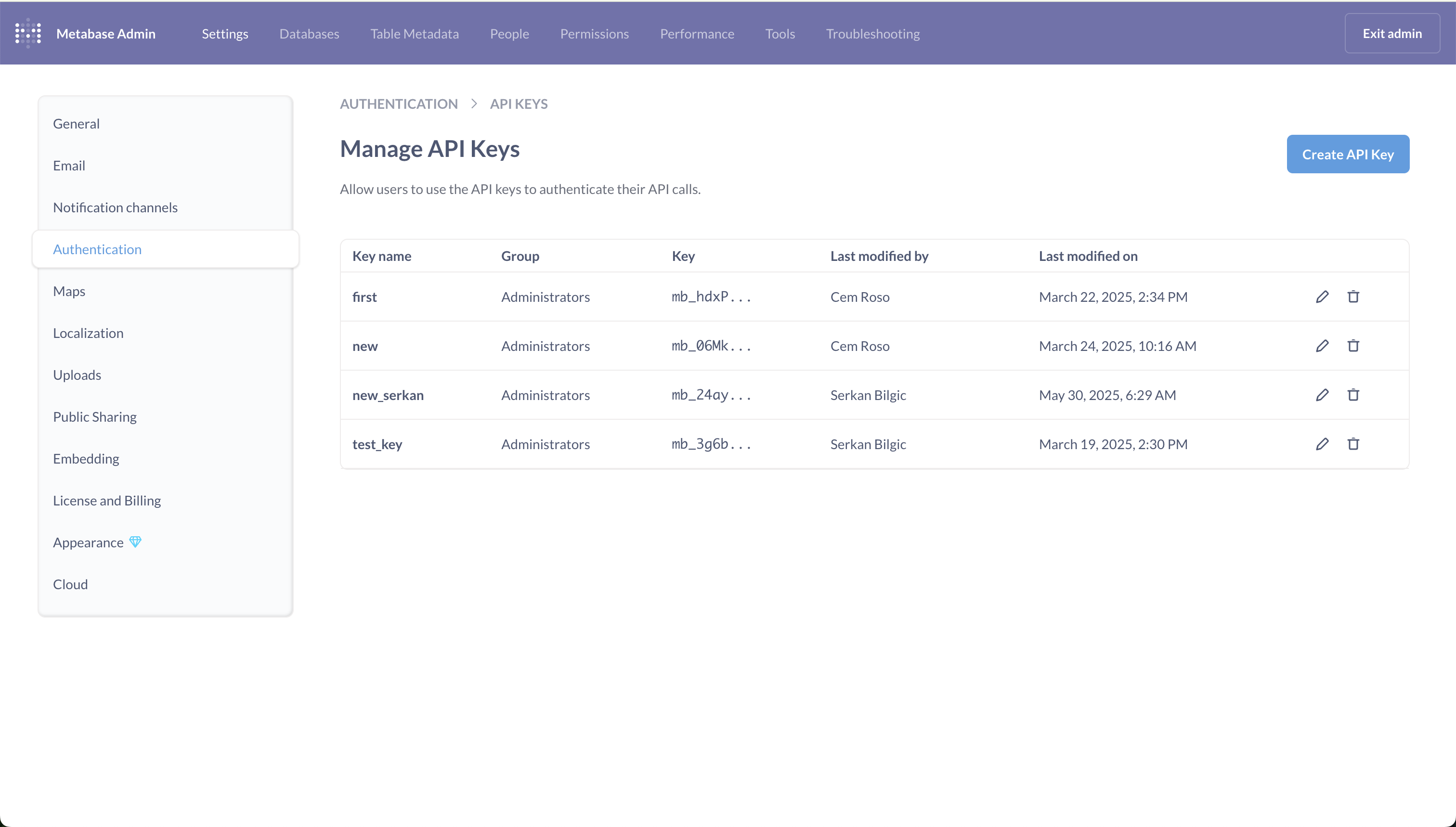Open the Databases admin tab

coord(309,34)
